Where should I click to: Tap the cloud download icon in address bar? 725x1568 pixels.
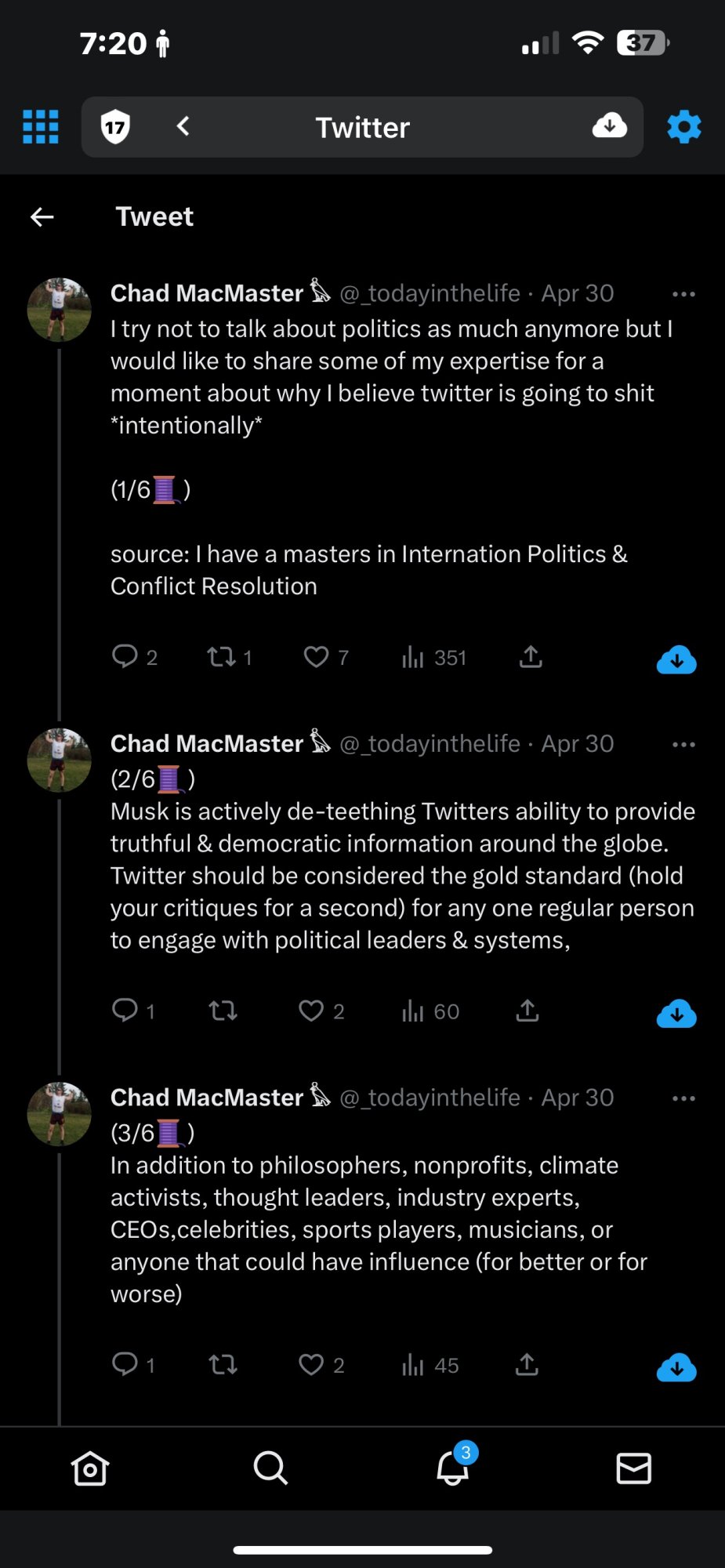coord(609,125)
